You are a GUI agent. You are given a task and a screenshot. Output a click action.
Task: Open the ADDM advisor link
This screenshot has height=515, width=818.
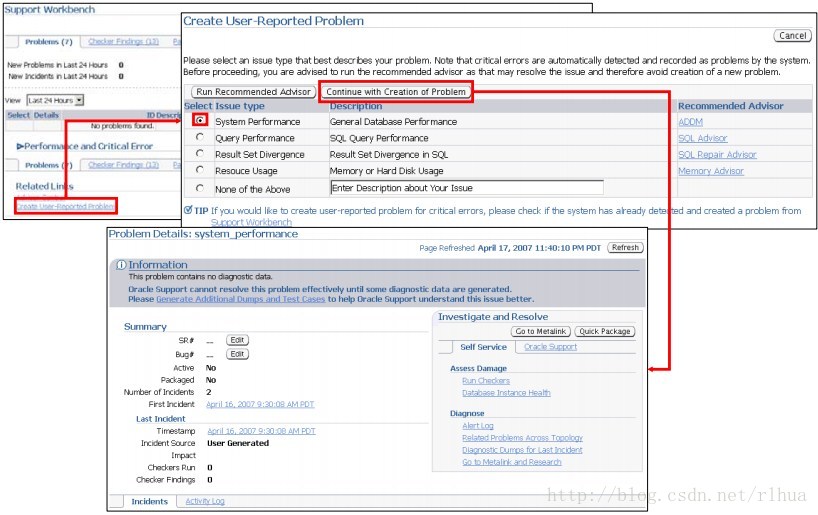(690, 122)
